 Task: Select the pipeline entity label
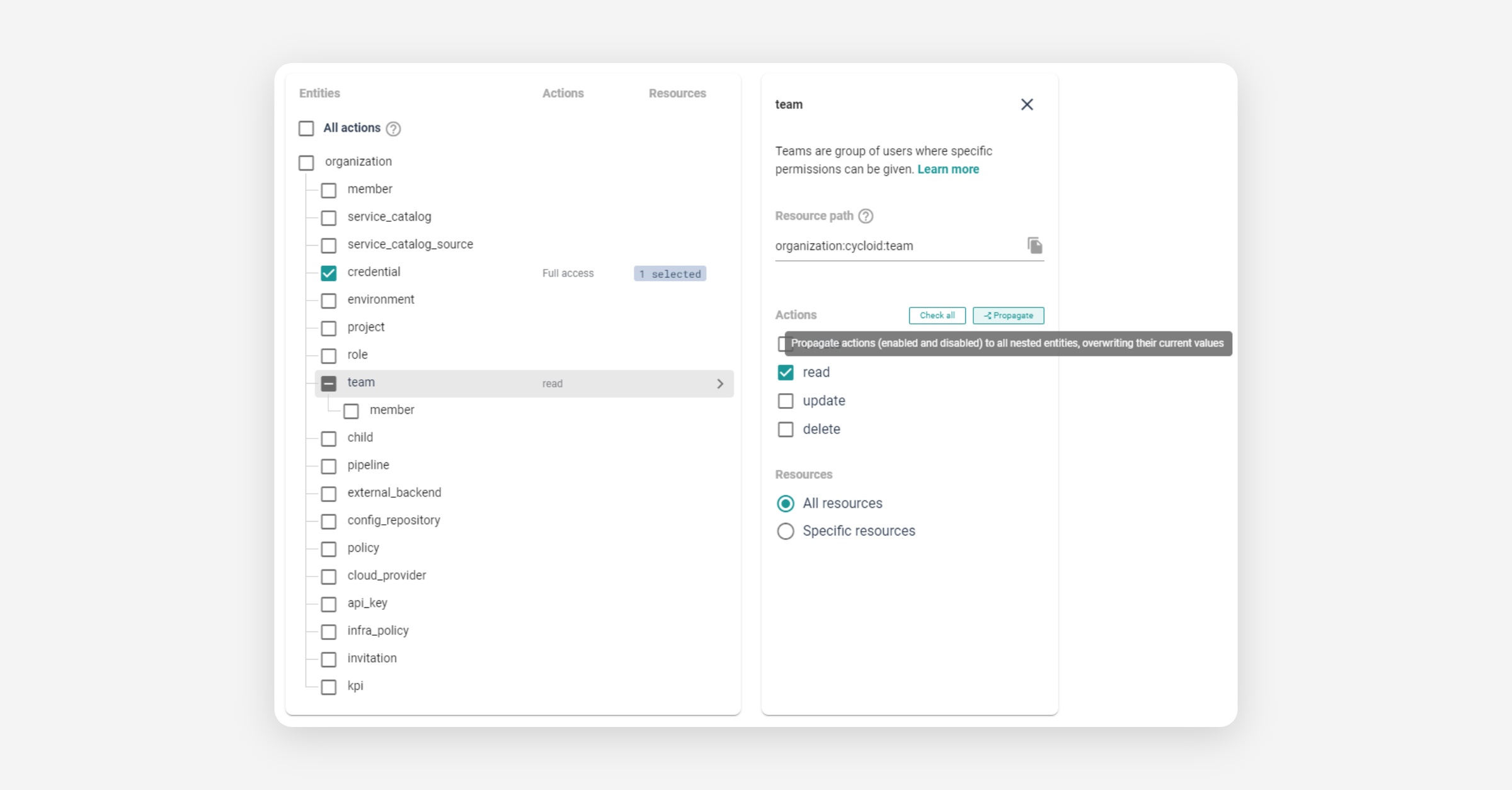click(369, 465)
